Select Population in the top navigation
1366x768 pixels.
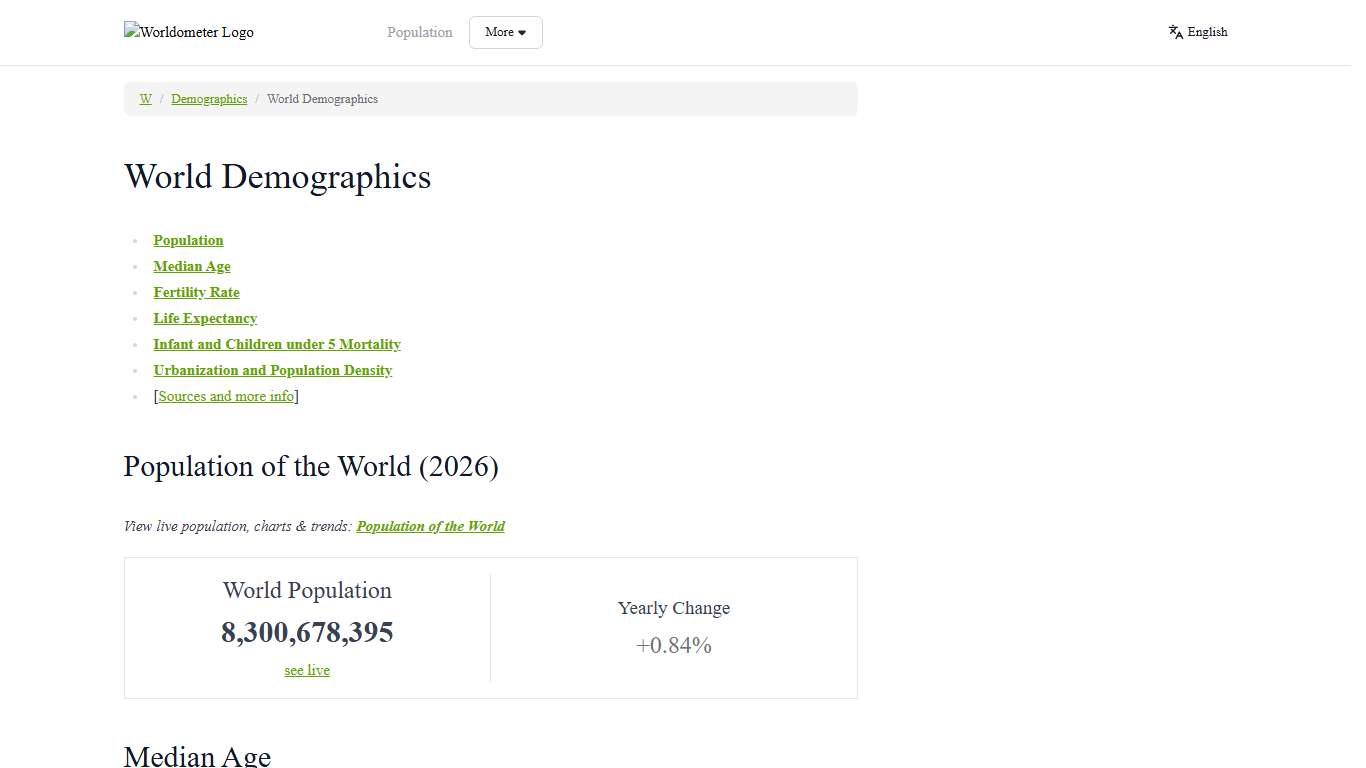point(419,32)
